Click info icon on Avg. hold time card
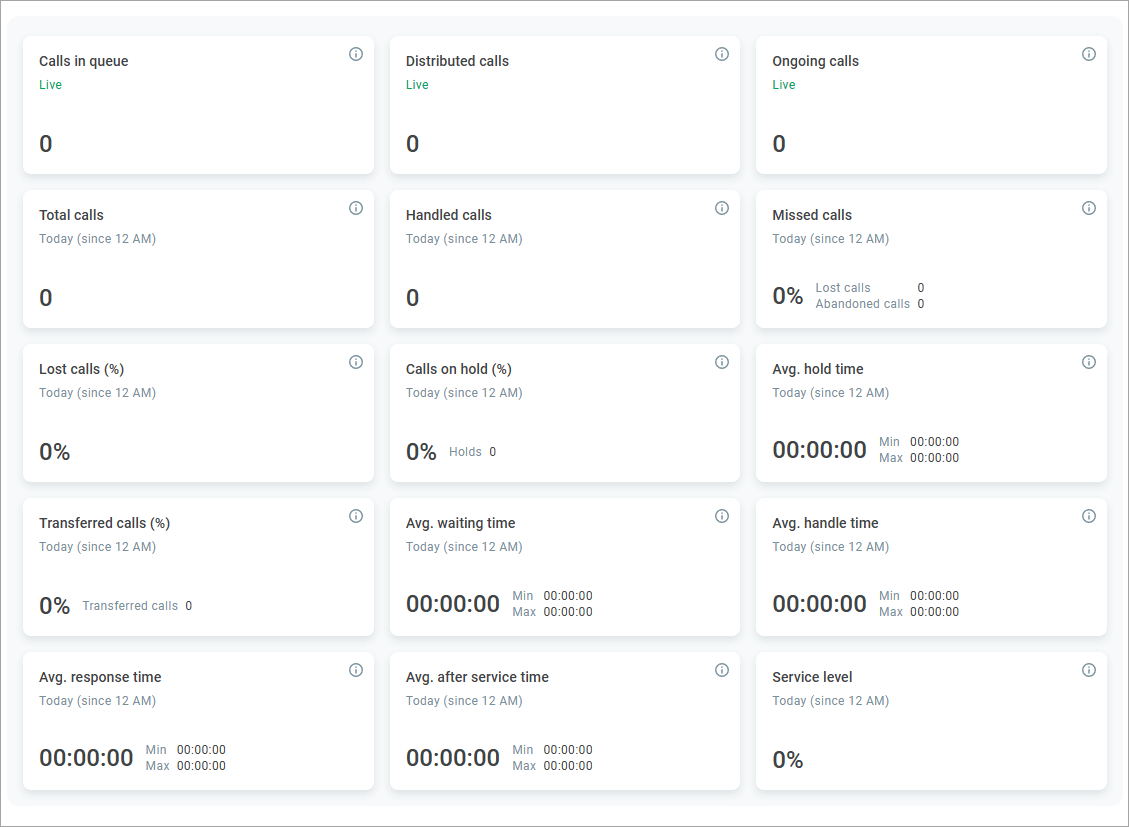Image resolution: width=1129 pixels, height=827 pixels. [x=1089, y=362]
